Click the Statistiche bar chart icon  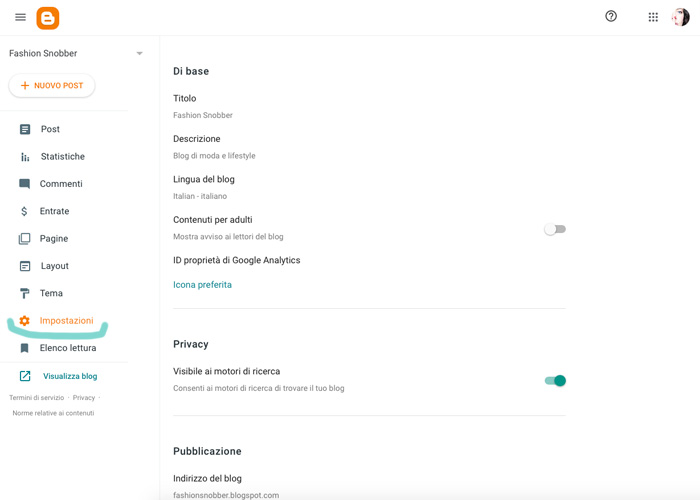click(x=25, y=157)
